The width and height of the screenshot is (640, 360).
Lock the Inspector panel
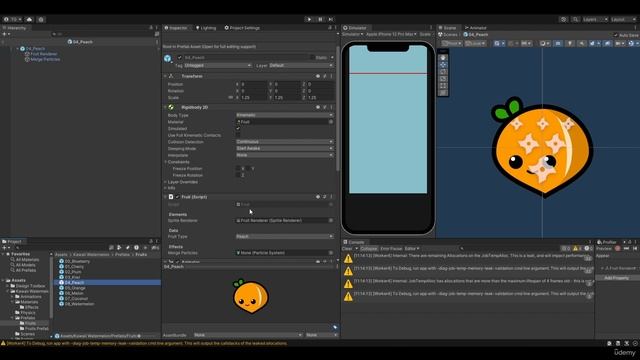pyautogui.click(x=330, y=28)
